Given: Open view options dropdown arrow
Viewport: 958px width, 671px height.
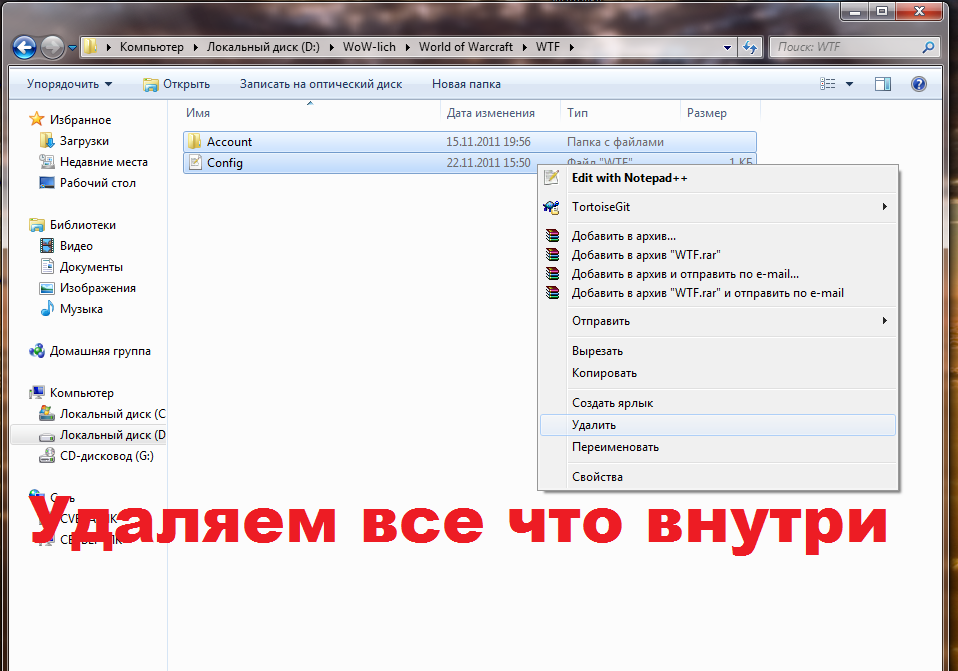Looking at the screenshot, I should coord(849,84).
